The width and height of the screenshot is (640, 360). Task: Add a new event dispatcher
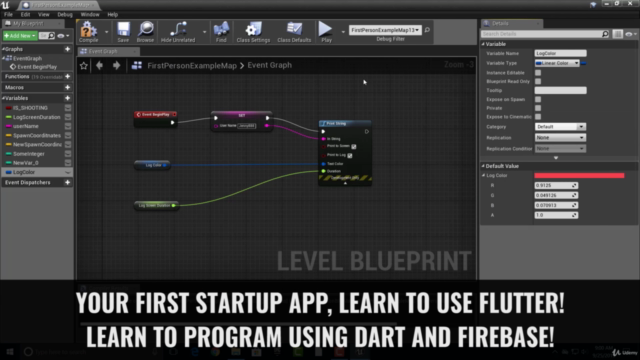[67, 182]
